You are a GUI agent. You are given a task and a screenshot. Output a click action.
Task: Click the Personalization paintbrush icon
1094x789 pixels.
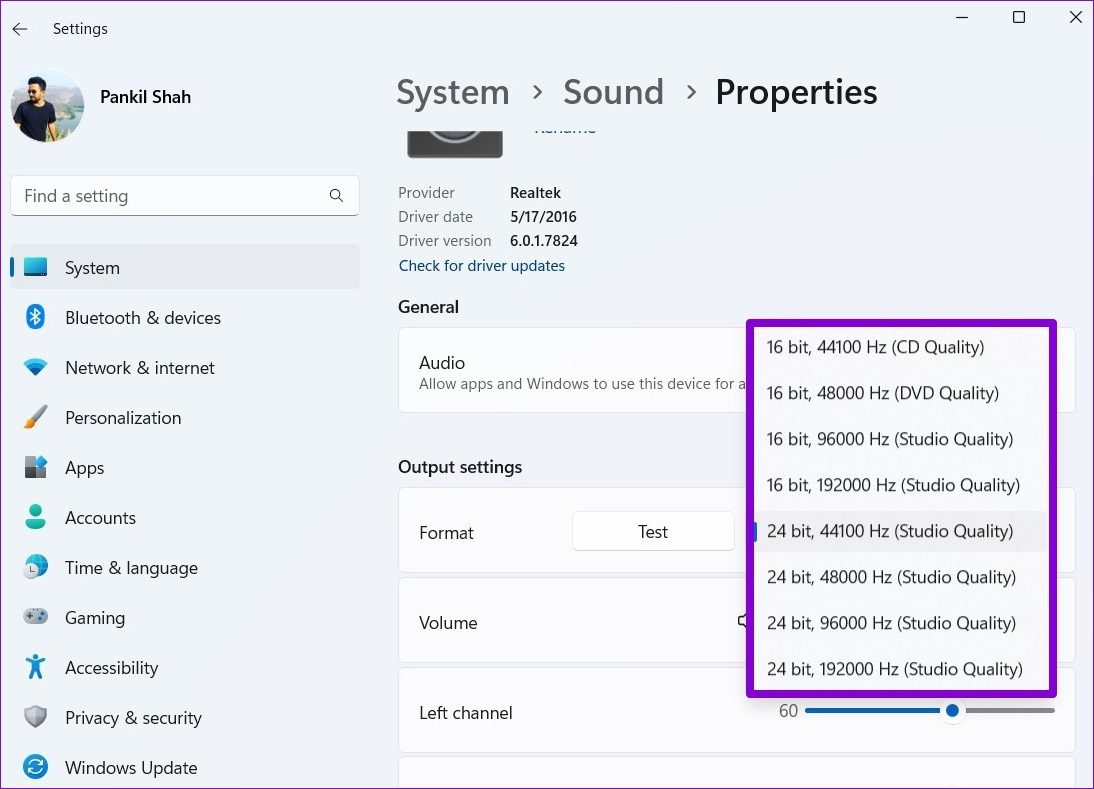pos(36,418)
